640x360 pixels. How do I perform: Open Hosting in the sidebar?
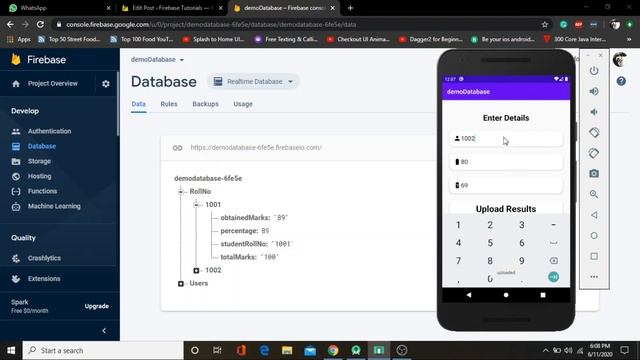[39, 176]
